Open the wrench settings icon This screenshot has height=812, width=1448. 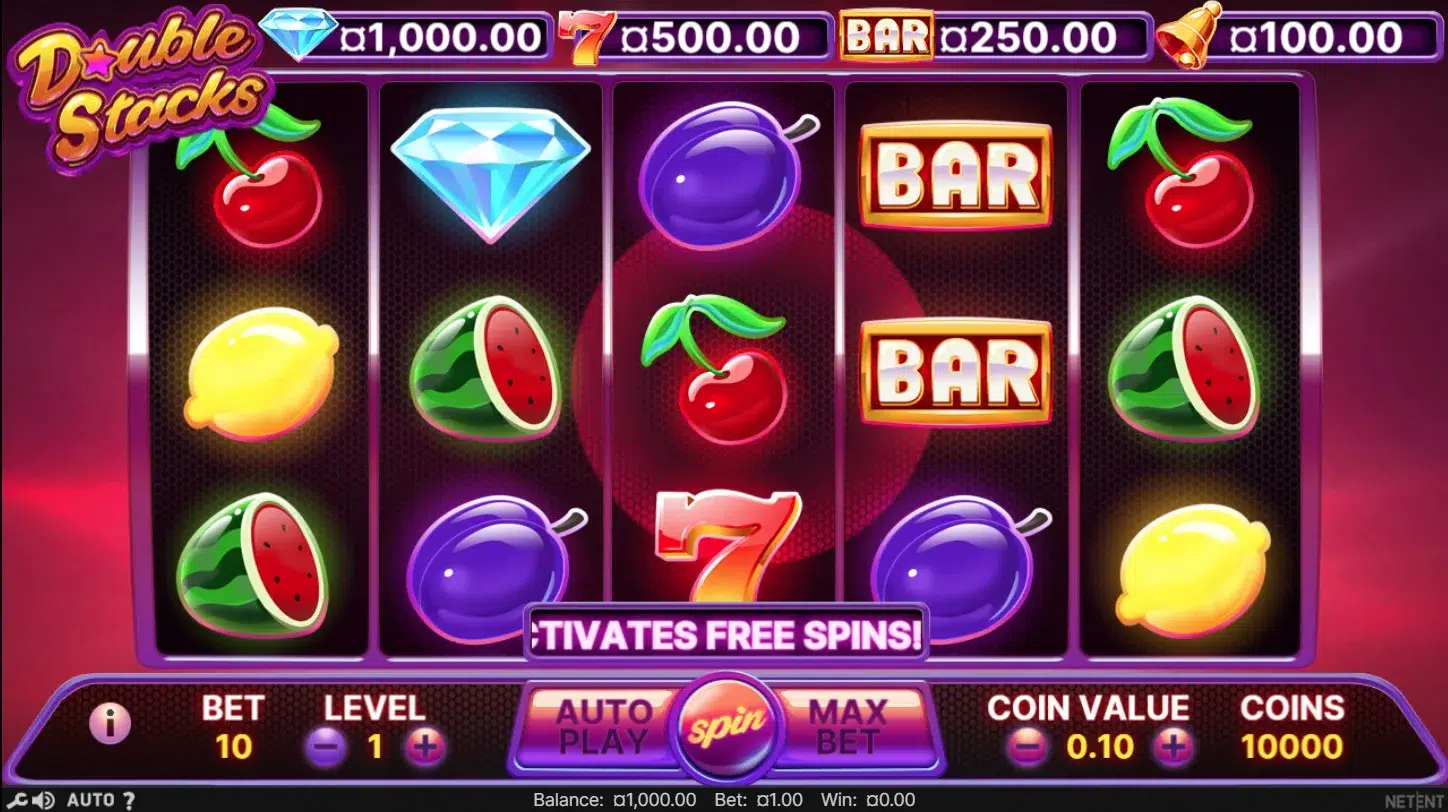click(x=18, y=800)
